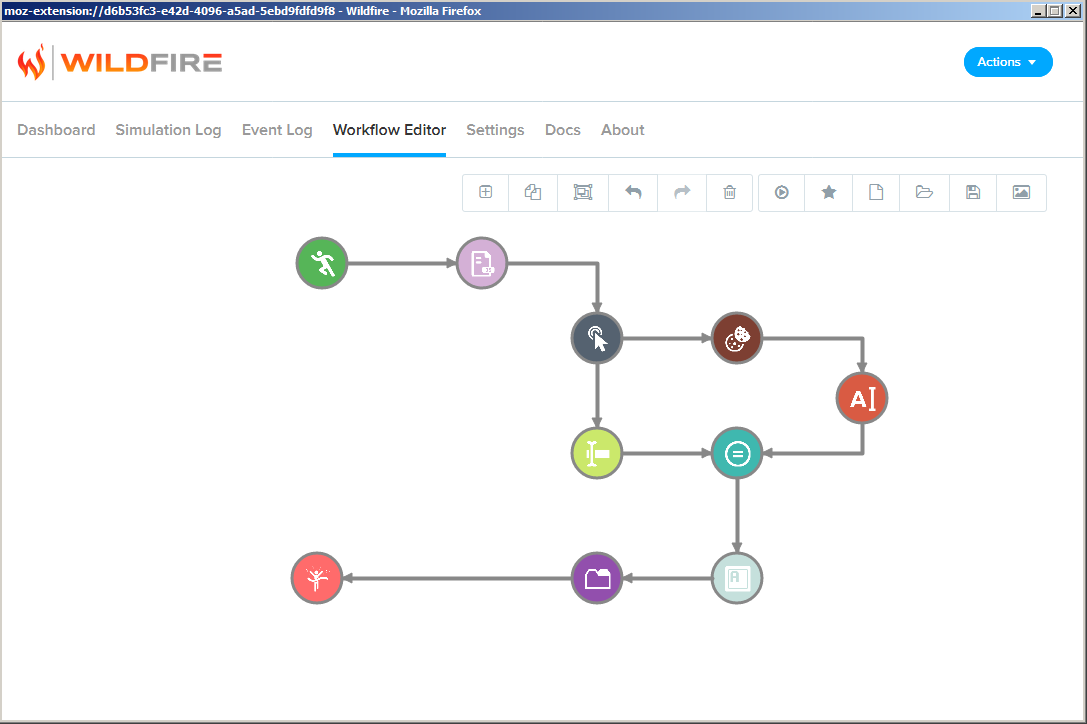Image resolution: width=1087 pixels, height=724 pixels.
Task: Export workflow as image icon
Action: coord(1021,193)
